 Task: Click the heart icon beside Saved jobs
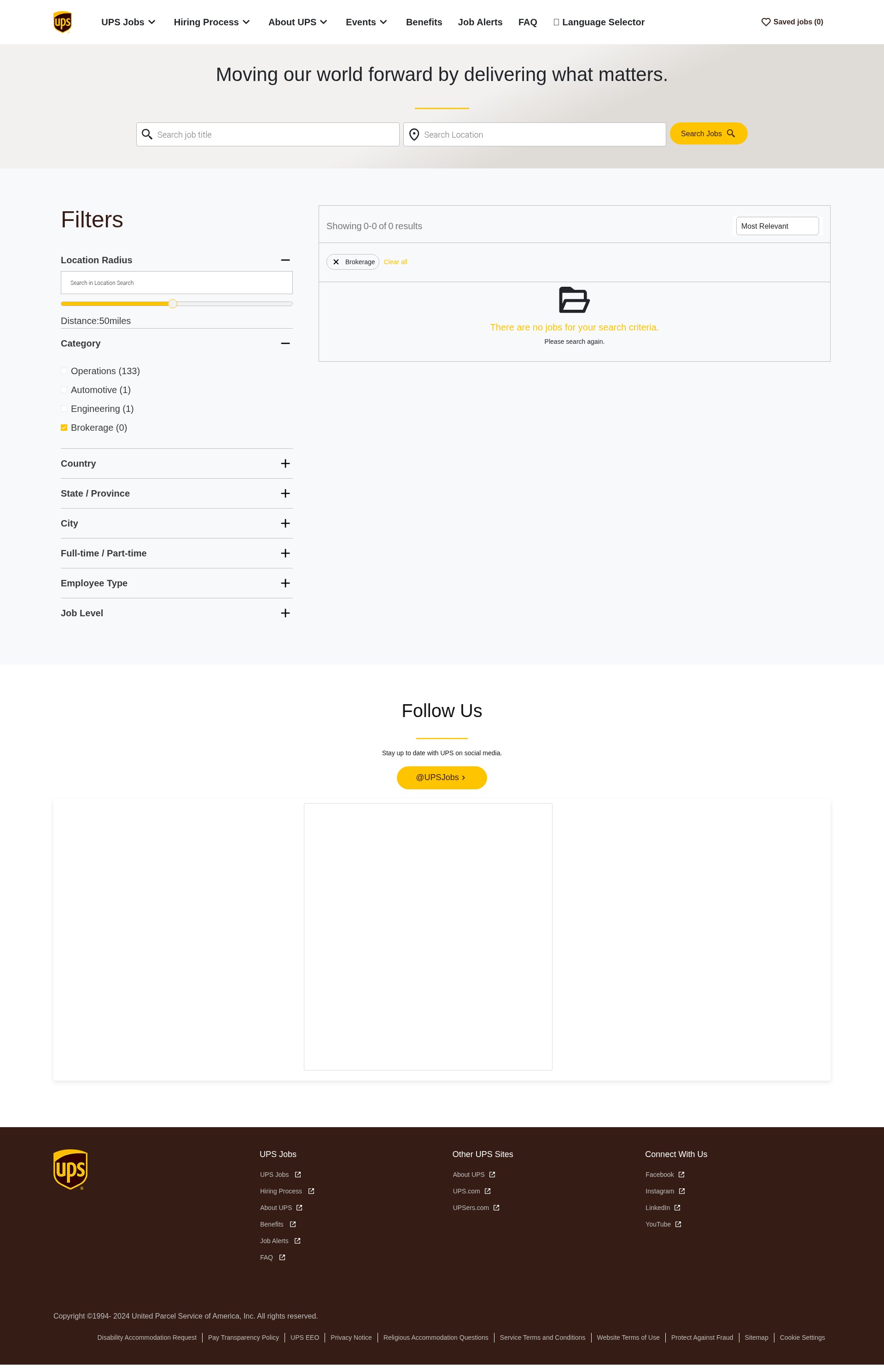766,22
